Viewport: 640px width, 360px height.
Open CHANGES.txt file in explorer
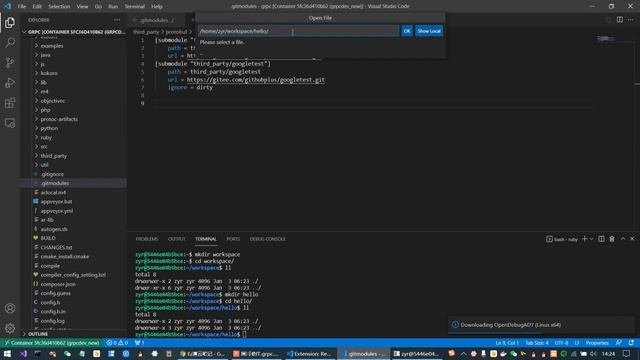coord(56,247)
